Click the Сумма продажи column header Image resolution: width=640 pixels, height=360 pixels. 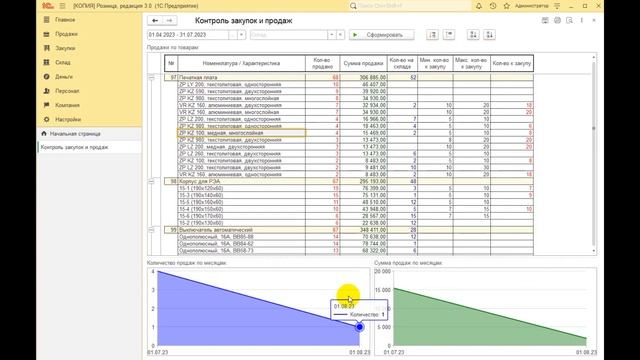pos(363,63)
